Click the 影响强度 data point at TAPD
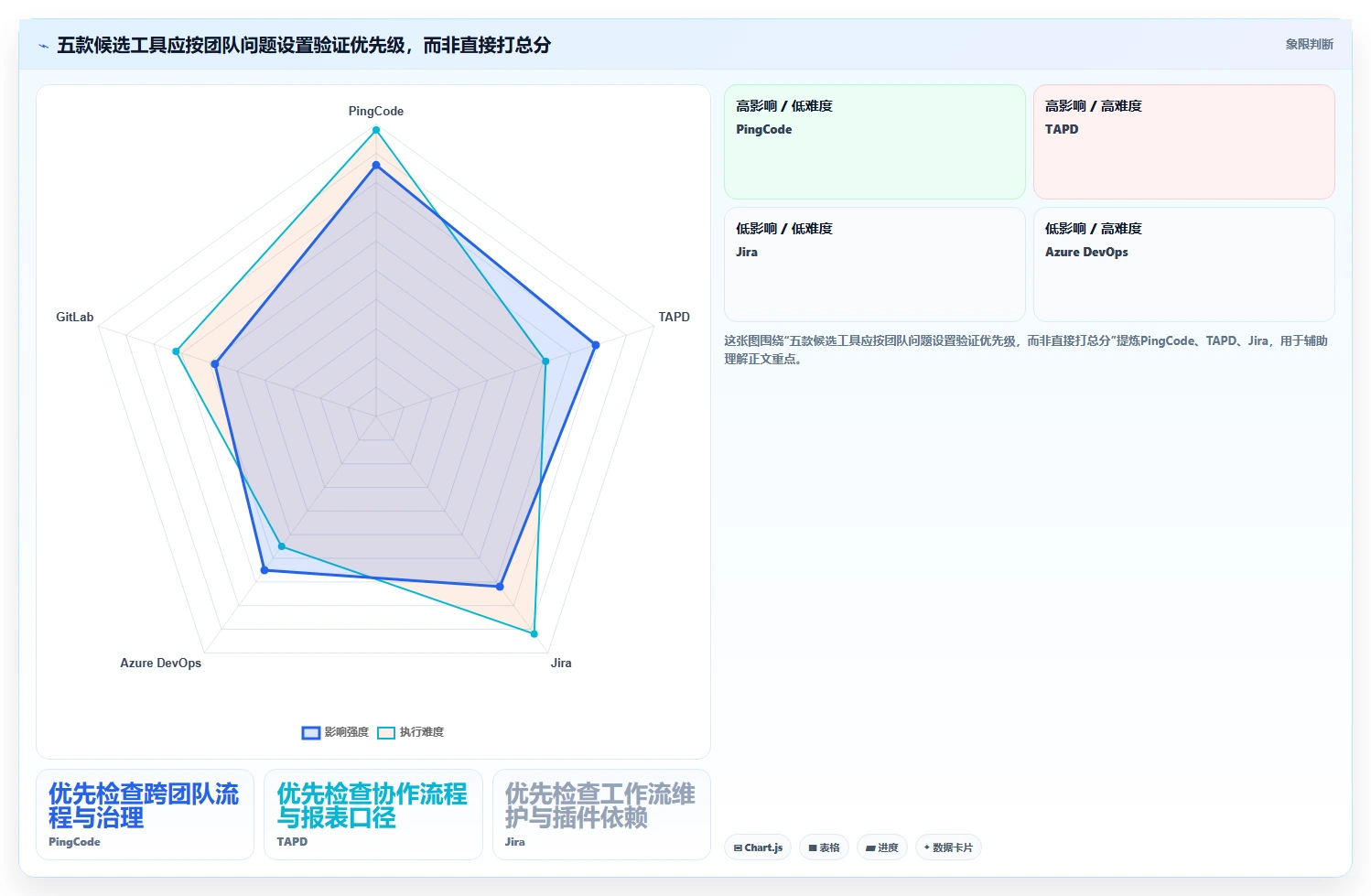 [596, 345]
